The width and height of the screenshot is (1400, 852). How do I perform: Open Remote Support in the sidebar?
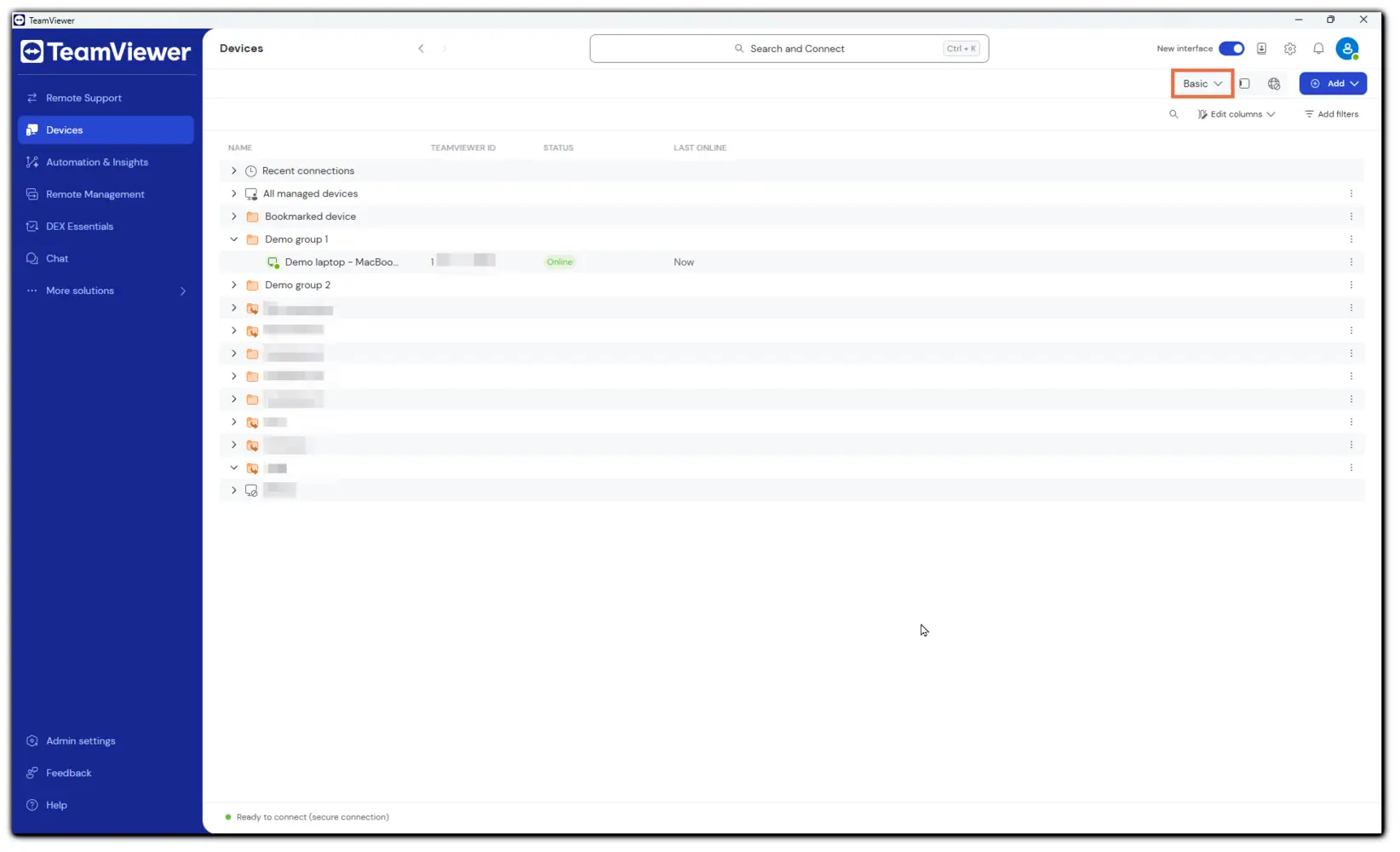[106, 98]
